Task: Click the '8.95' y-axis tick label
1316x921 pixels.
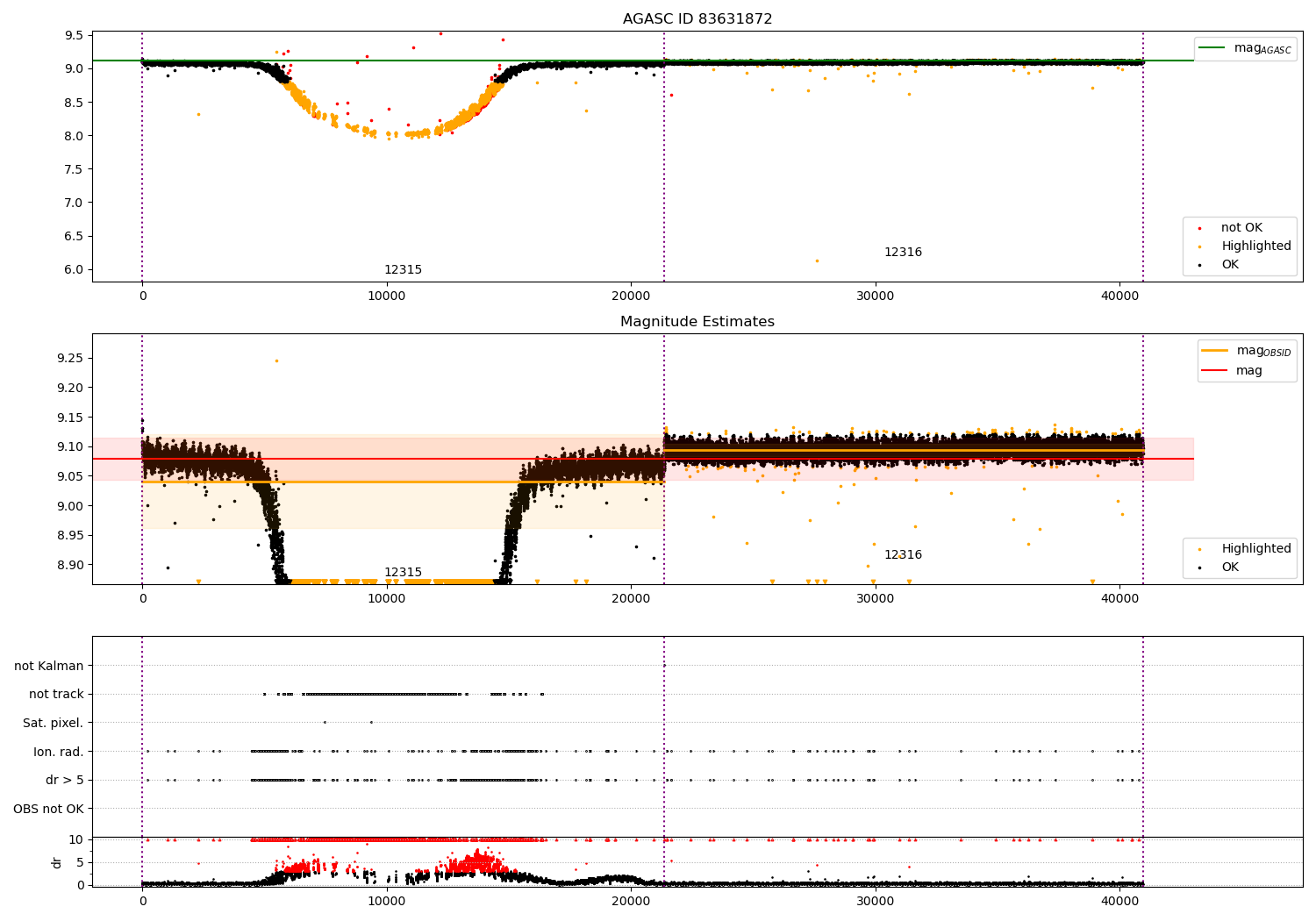Action: pos(71,536)
